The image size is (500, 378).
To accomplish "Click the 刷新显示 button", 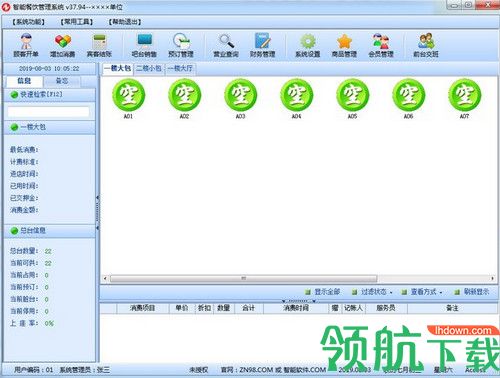I will (472, 292).
